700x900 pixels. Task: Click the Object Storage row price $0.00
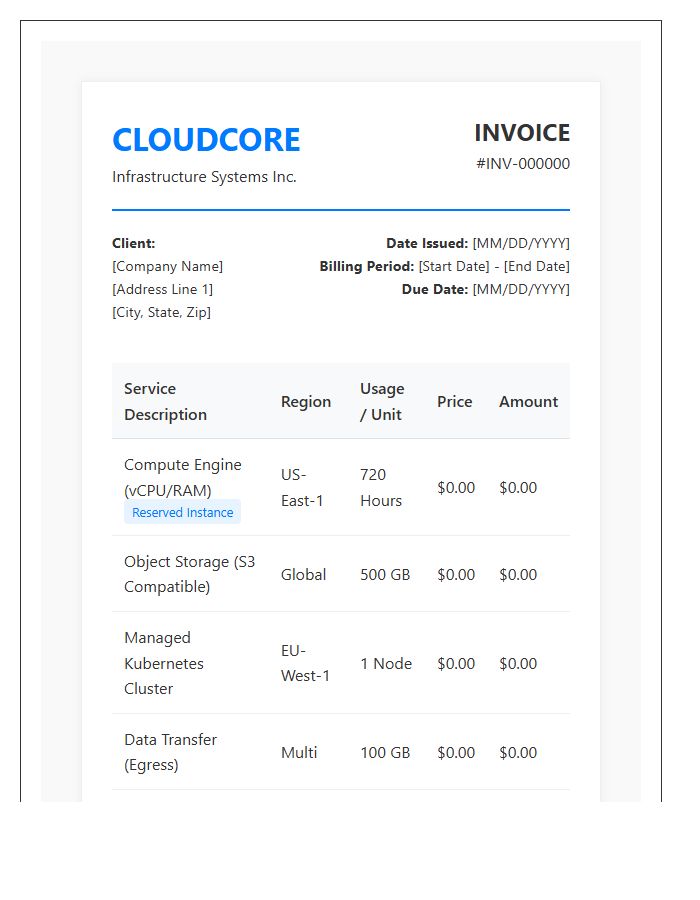456,575
